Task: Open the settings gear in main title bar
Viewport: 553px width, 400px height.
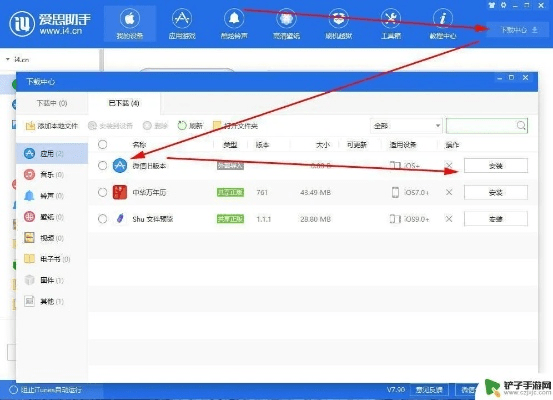Action: pos(504,5)
